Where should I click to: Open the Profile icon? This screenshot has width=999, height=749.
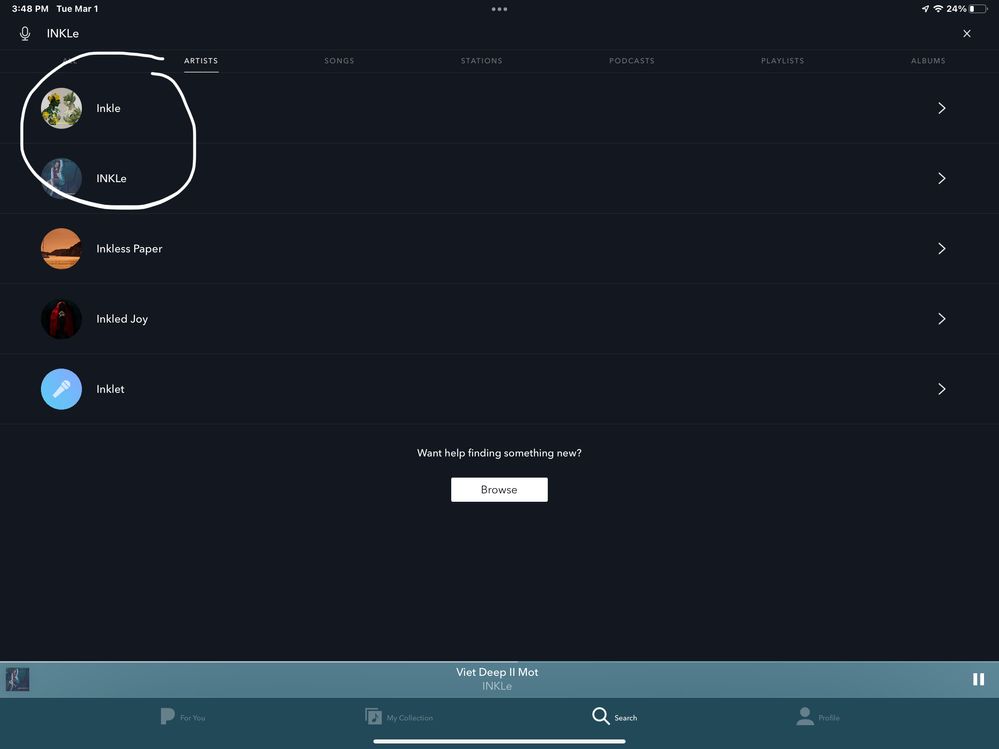click(x=805, y=717)
